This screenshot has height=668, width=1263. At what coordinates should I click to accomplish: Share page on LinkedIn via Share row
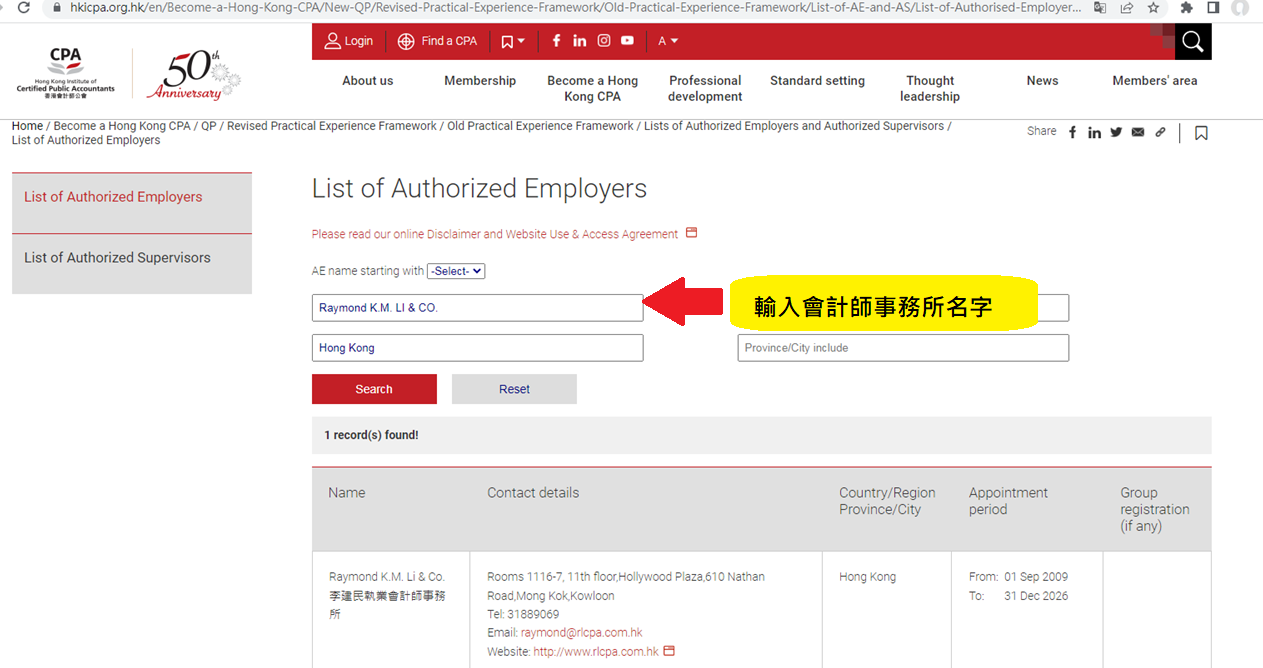coord(1095,132)
